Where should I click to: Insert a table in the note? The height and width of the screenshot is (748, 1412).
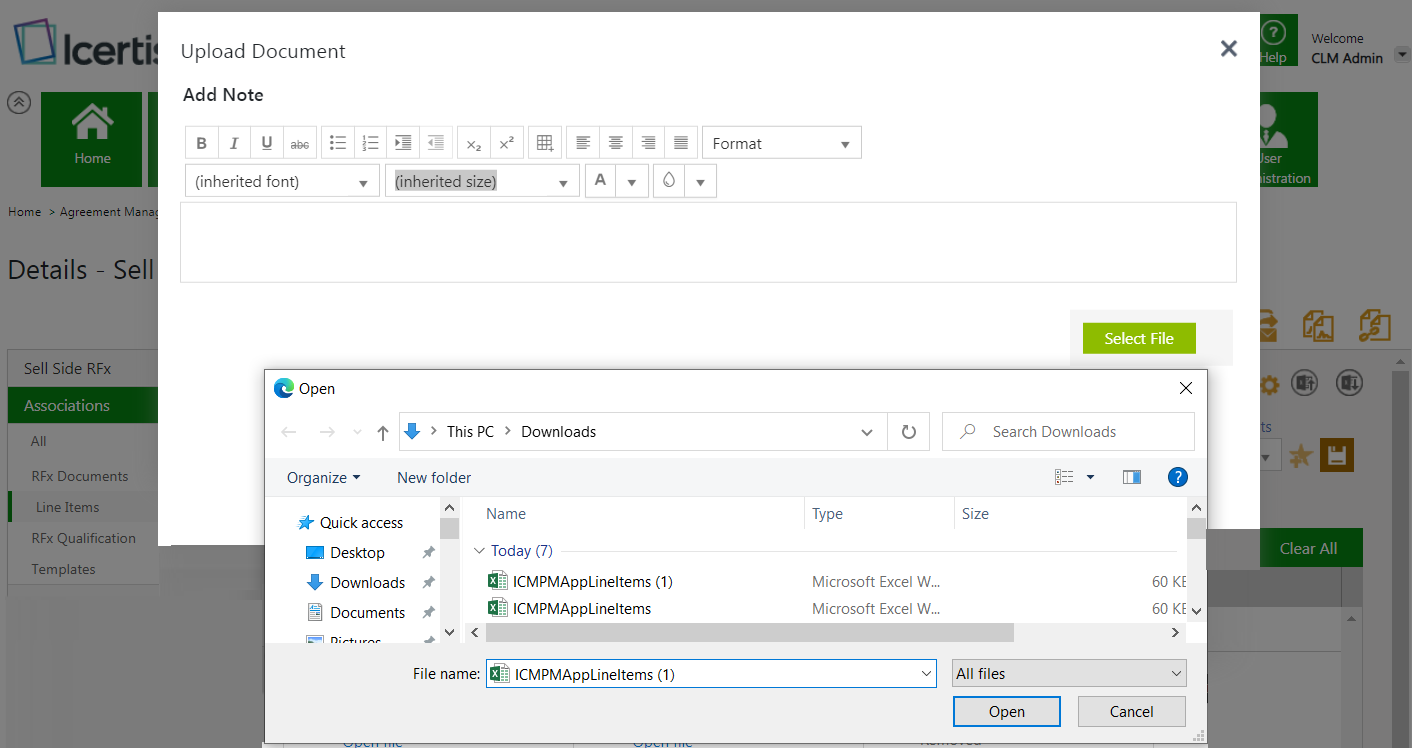point(544,143)
